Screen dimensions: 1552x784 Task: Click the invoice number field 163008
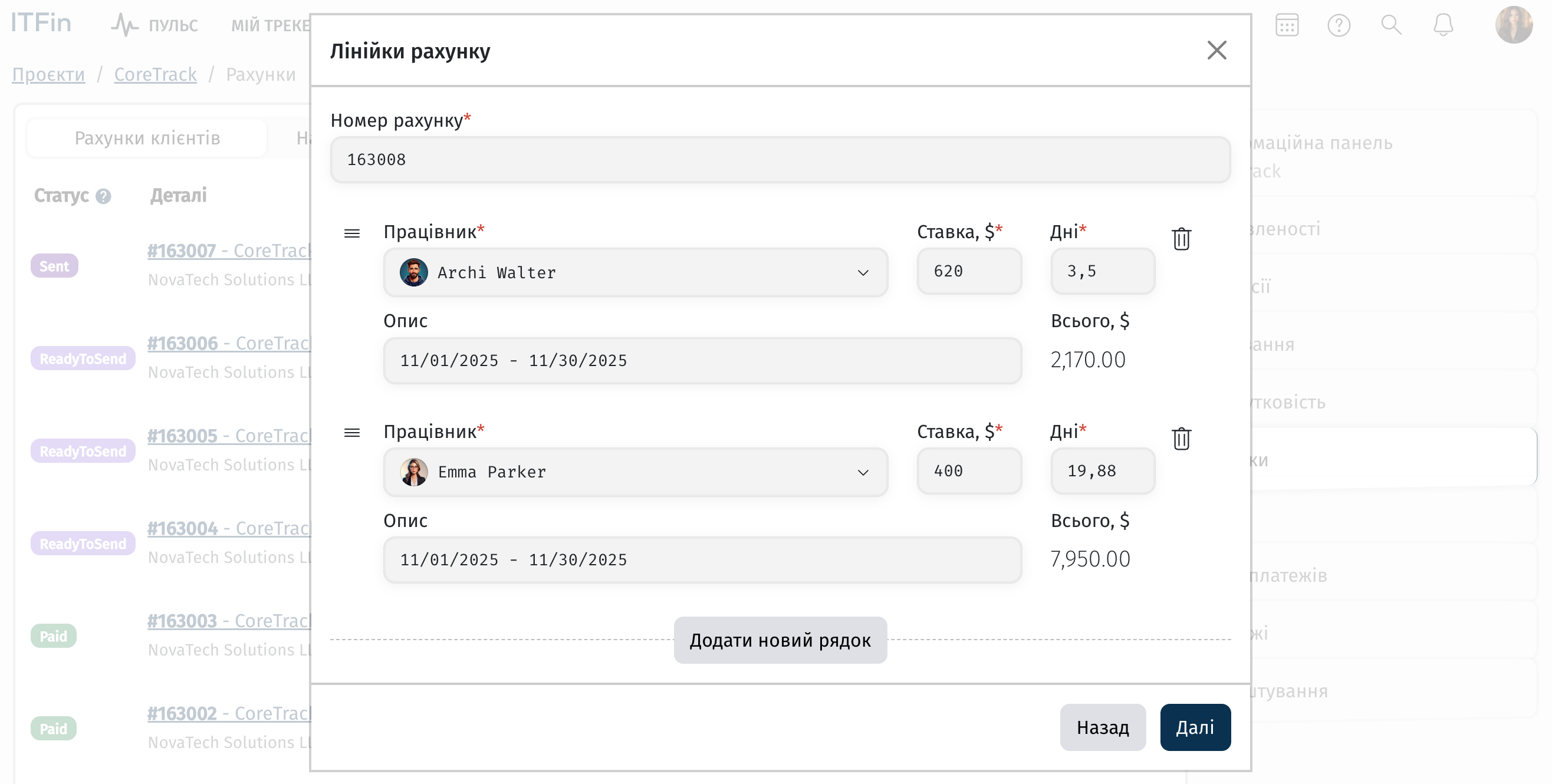780,160
